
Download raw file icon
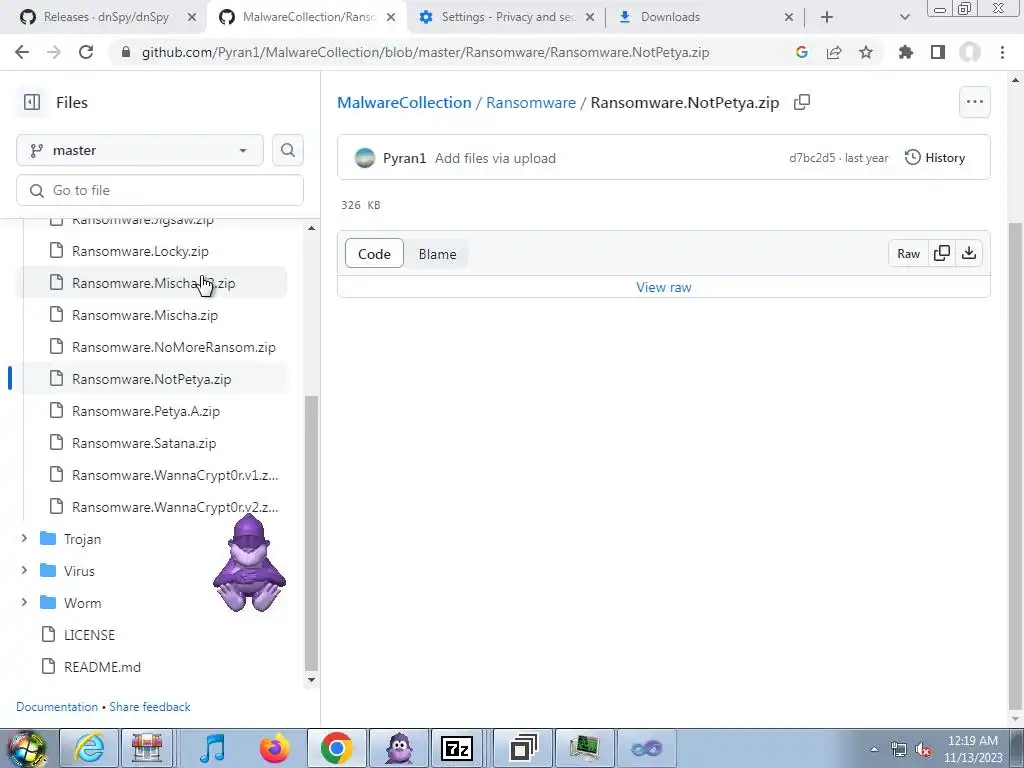pos(969,253)
